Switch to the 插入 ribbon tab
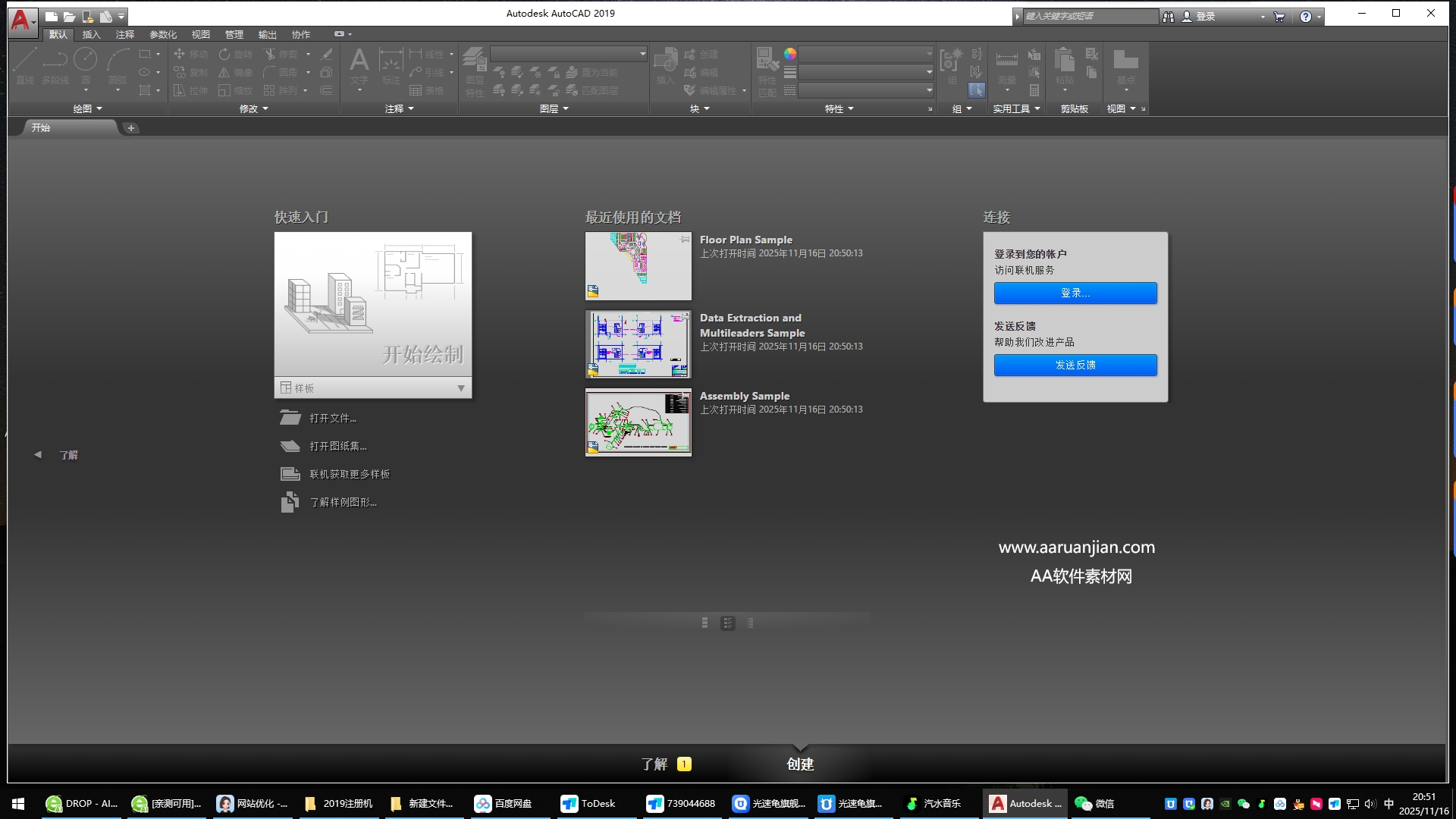This screenshot has width=1456, height=819. pos(91,34)
